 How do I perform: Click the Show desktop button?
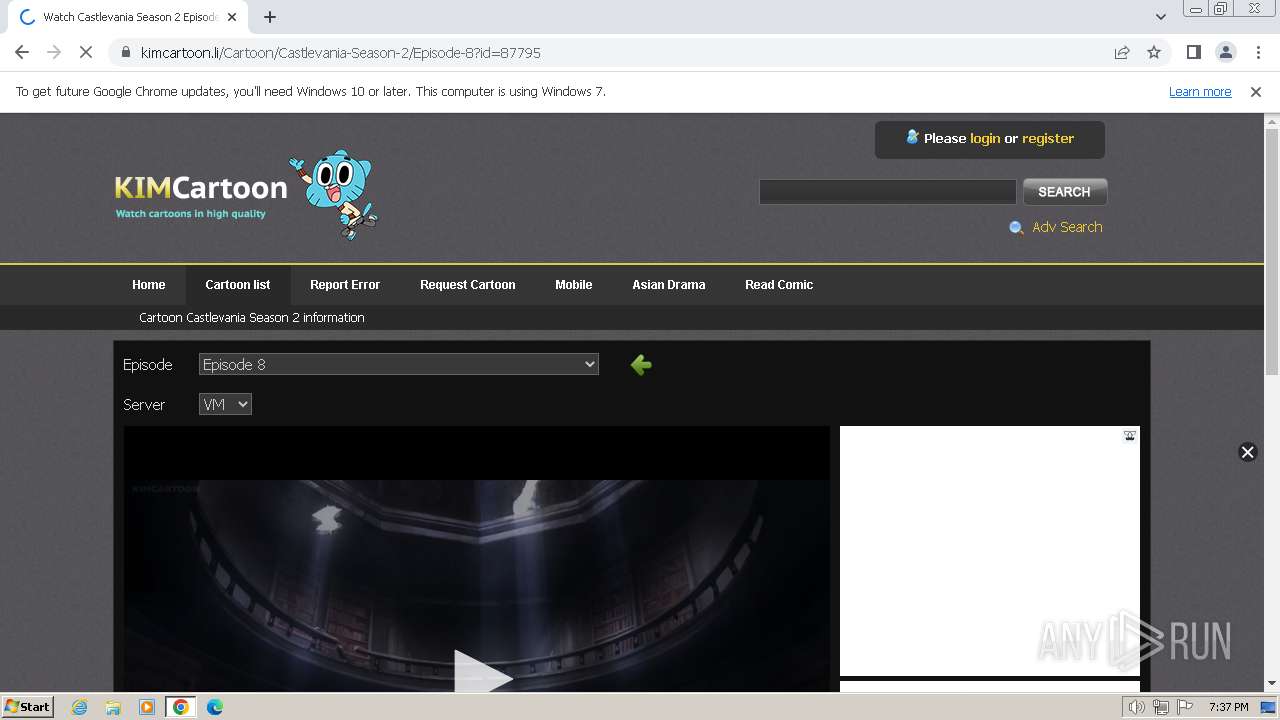click(1269, 707)
